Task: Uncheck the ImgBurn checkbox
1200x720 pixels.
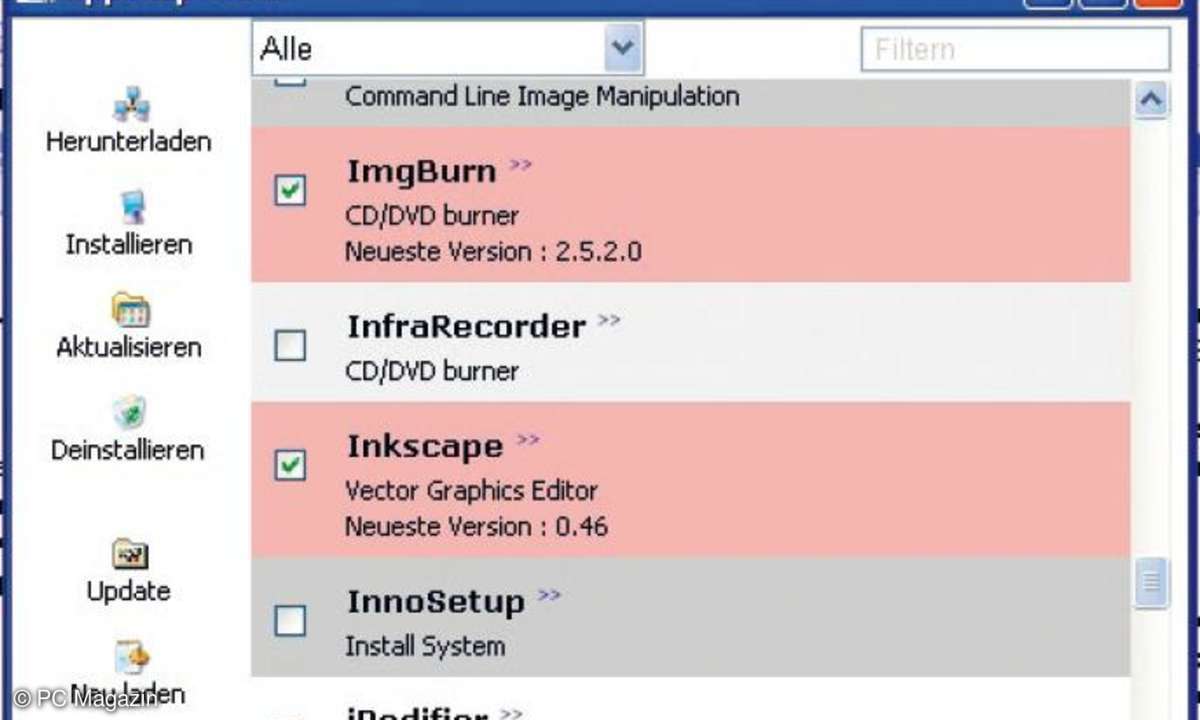Action: pyautogui.click(x=290, y=190)
